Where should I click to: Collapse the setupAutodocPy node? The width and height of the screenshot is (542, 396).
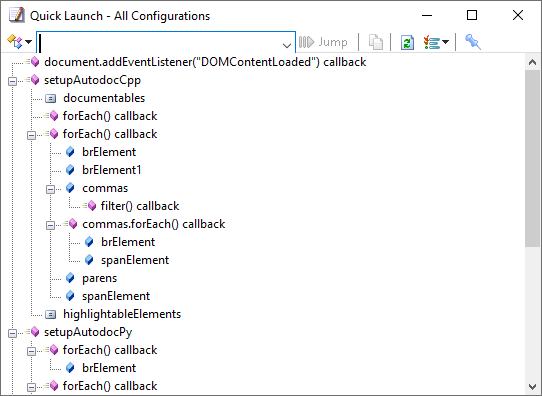12,333
